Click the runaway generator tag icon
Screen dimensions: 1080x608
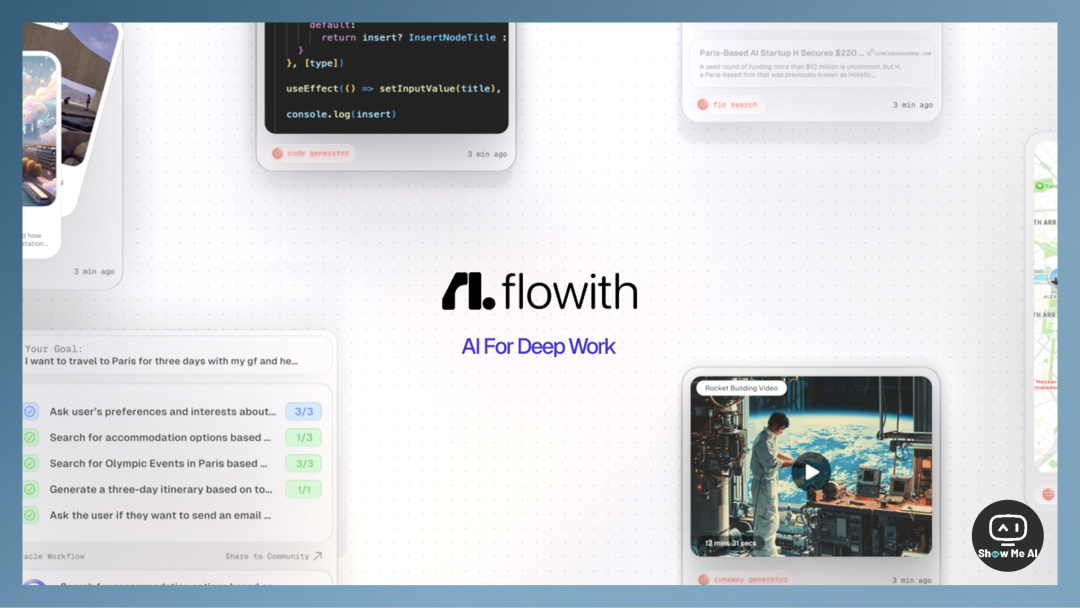click(x=703, y=580)
